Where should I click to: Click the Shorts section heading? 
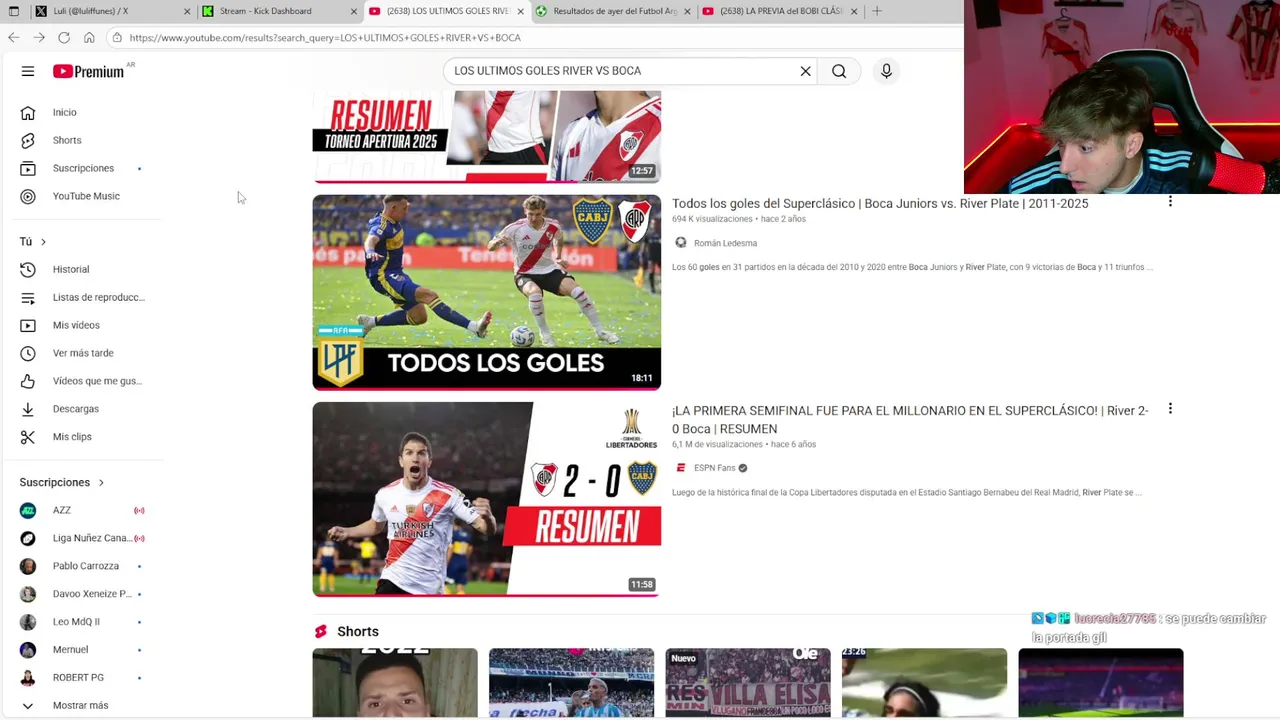click(x=358, y=631)
